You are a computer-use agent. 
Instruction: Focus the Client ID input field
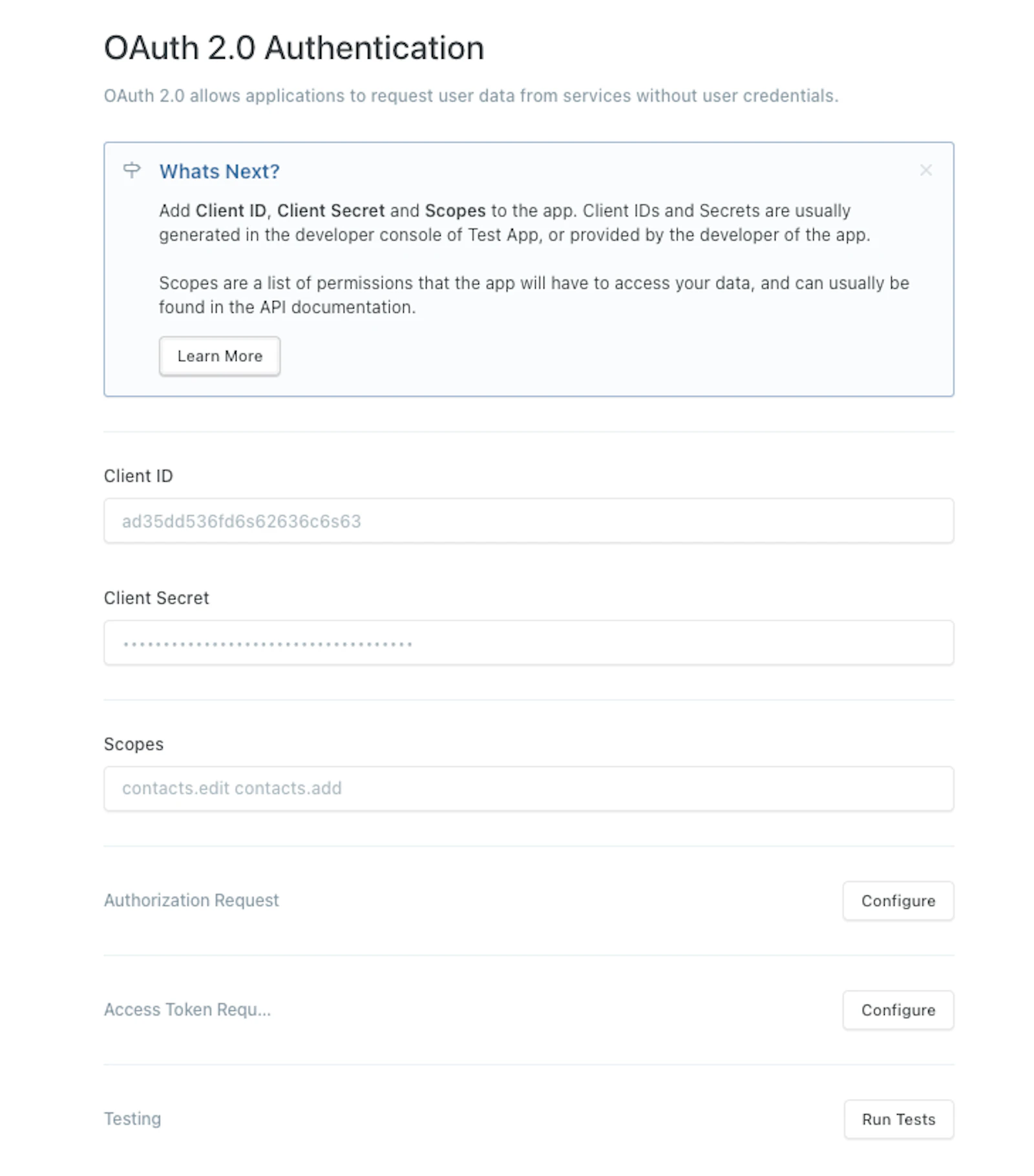[x=528, y=520]
